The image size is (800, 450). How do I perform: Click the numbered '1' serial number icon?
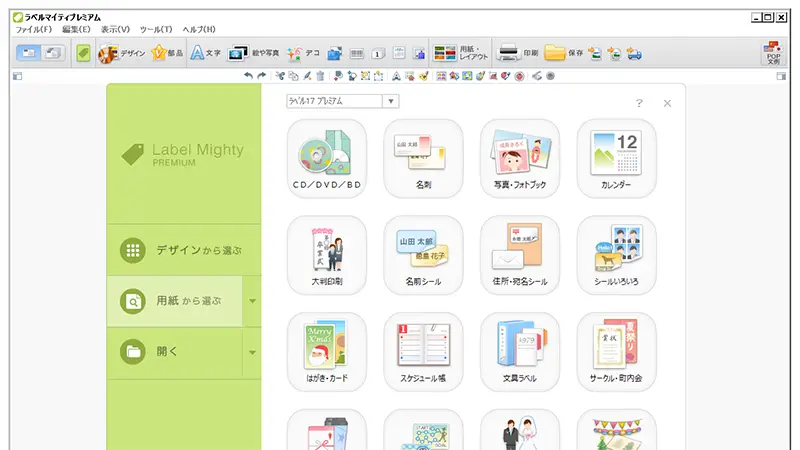pyautogui.click(x=378, y=53)
